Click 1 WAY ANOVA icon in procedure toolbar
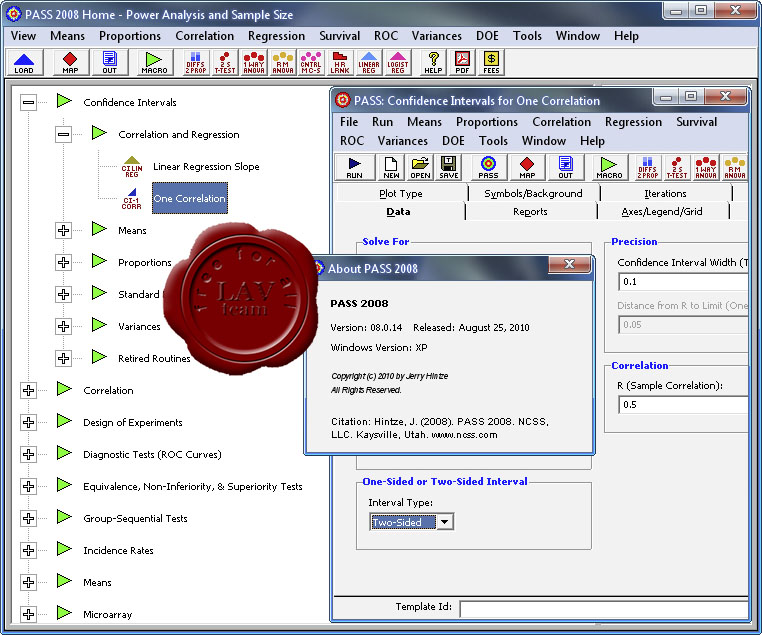Screen dimensions: 762x635 point(706,168)
